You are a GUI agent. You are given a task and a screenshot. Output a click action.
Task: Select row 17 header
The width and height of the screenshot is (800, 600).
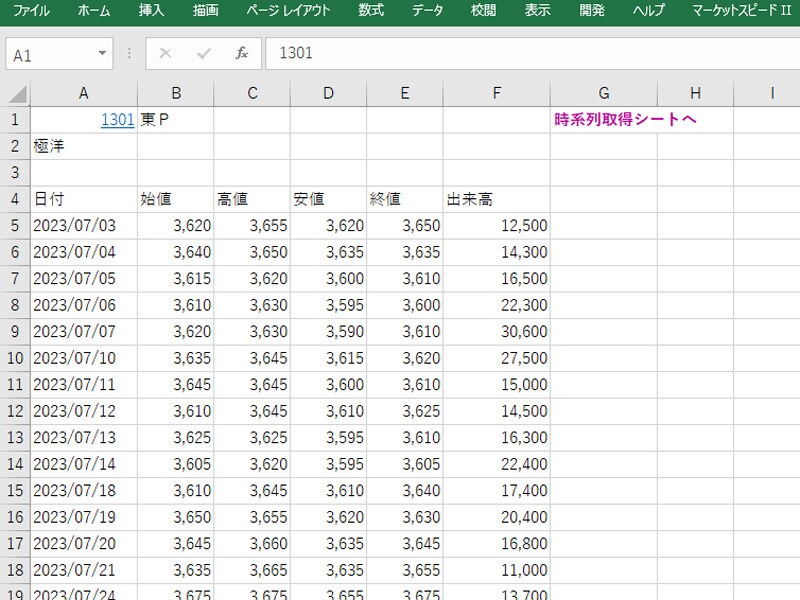[x=15, y=544]
